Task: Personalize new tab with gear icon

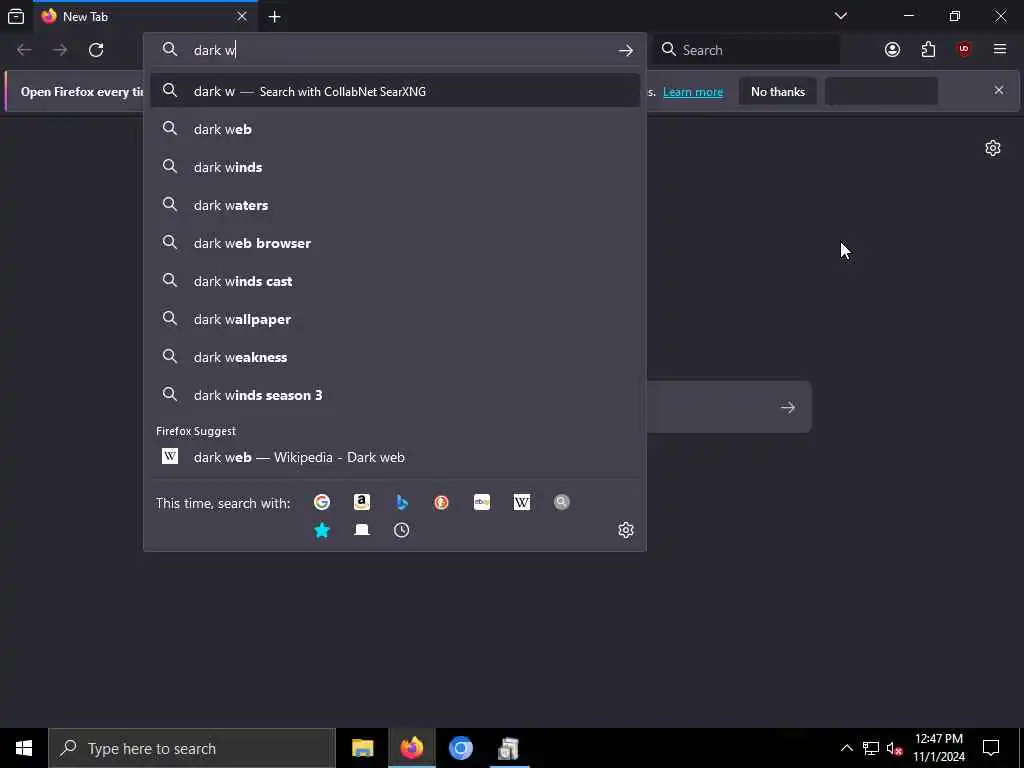Action: (x=993, y=148)
